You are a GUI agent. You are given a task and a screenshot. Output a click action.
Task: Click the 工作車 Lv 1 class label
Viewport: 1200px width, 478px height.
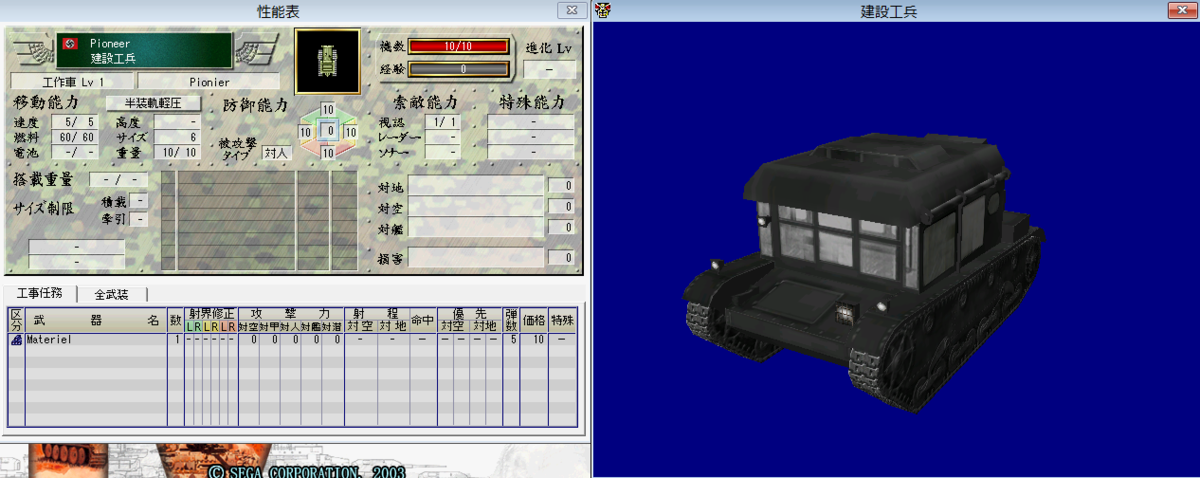[72, 81]
